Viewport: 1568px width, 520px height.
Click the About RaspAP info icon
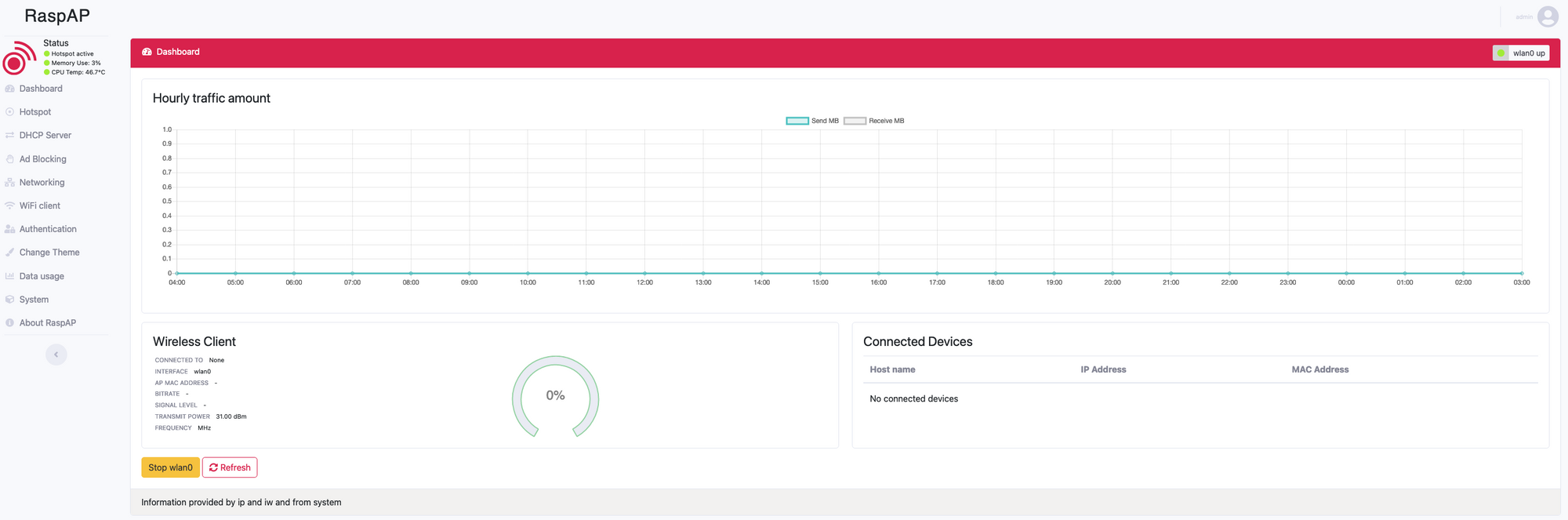tap(9, 323)
